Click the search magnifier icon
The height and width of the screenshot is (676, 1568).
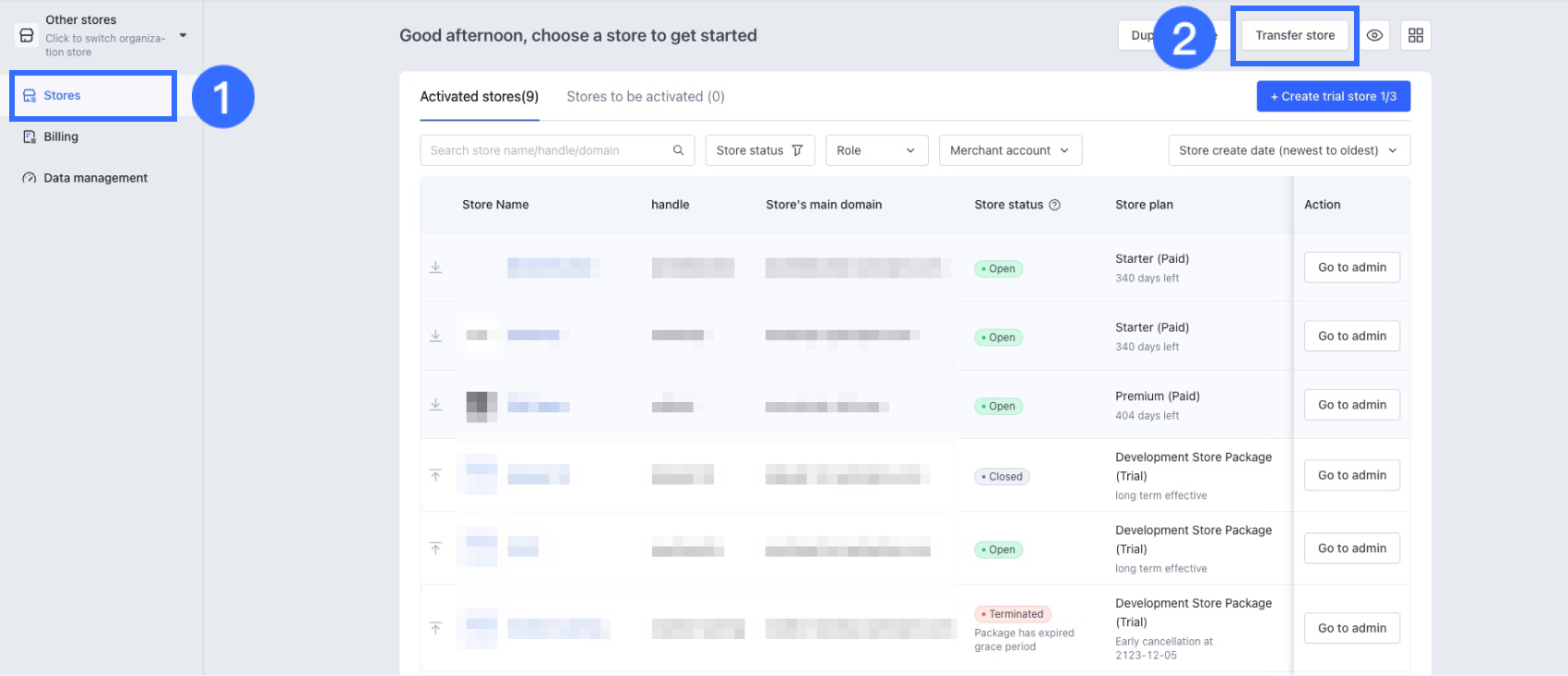[x=678, y=150]
